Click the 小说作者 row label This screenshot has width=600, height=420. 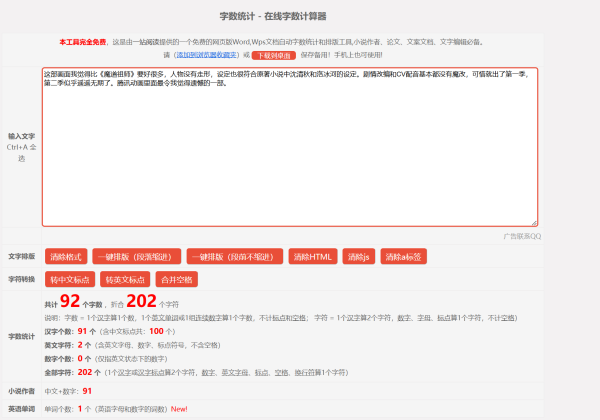click(21, 391)
